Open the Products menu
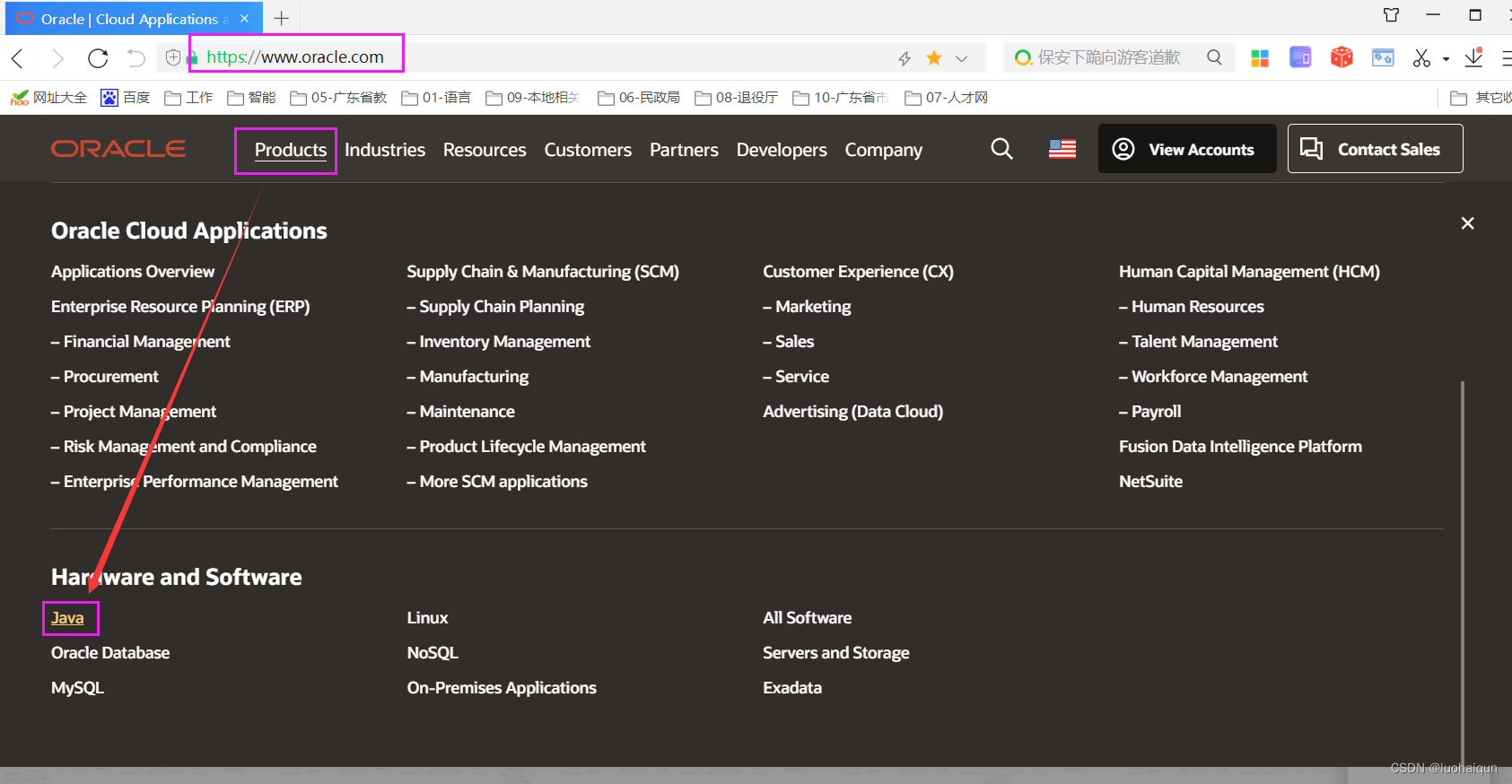Image resolution: width=1512 pixels, height=784 pixels. coord(290,150)
